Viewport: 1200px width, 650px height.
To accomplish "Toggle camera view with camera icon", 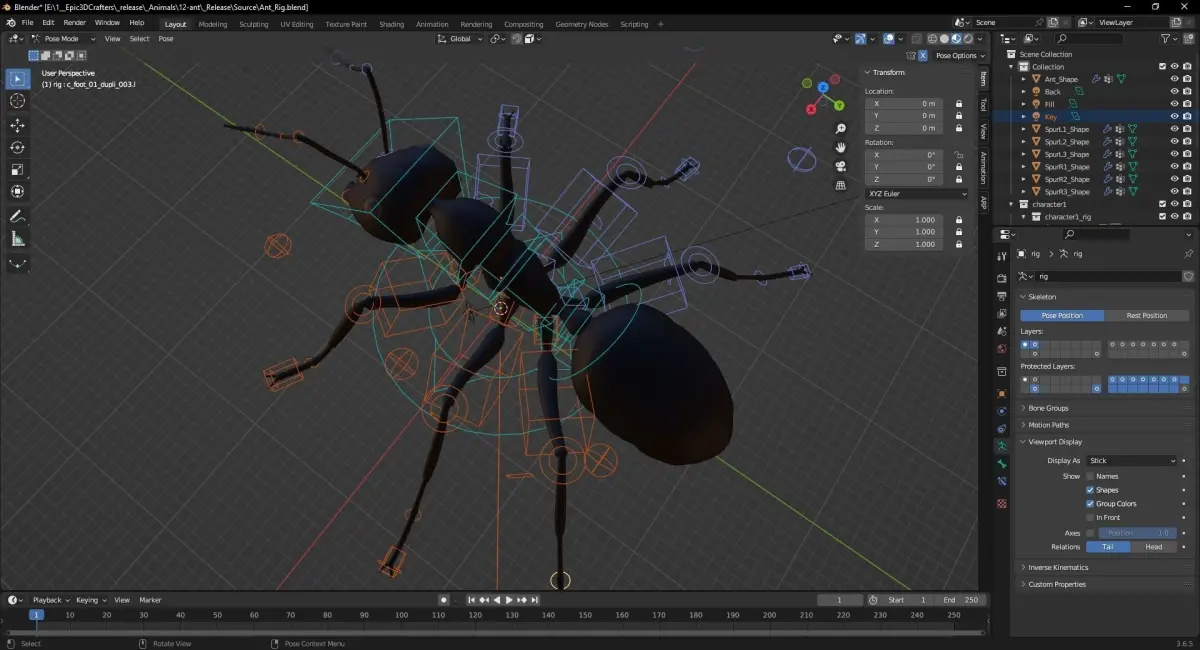I will [841, 166].
